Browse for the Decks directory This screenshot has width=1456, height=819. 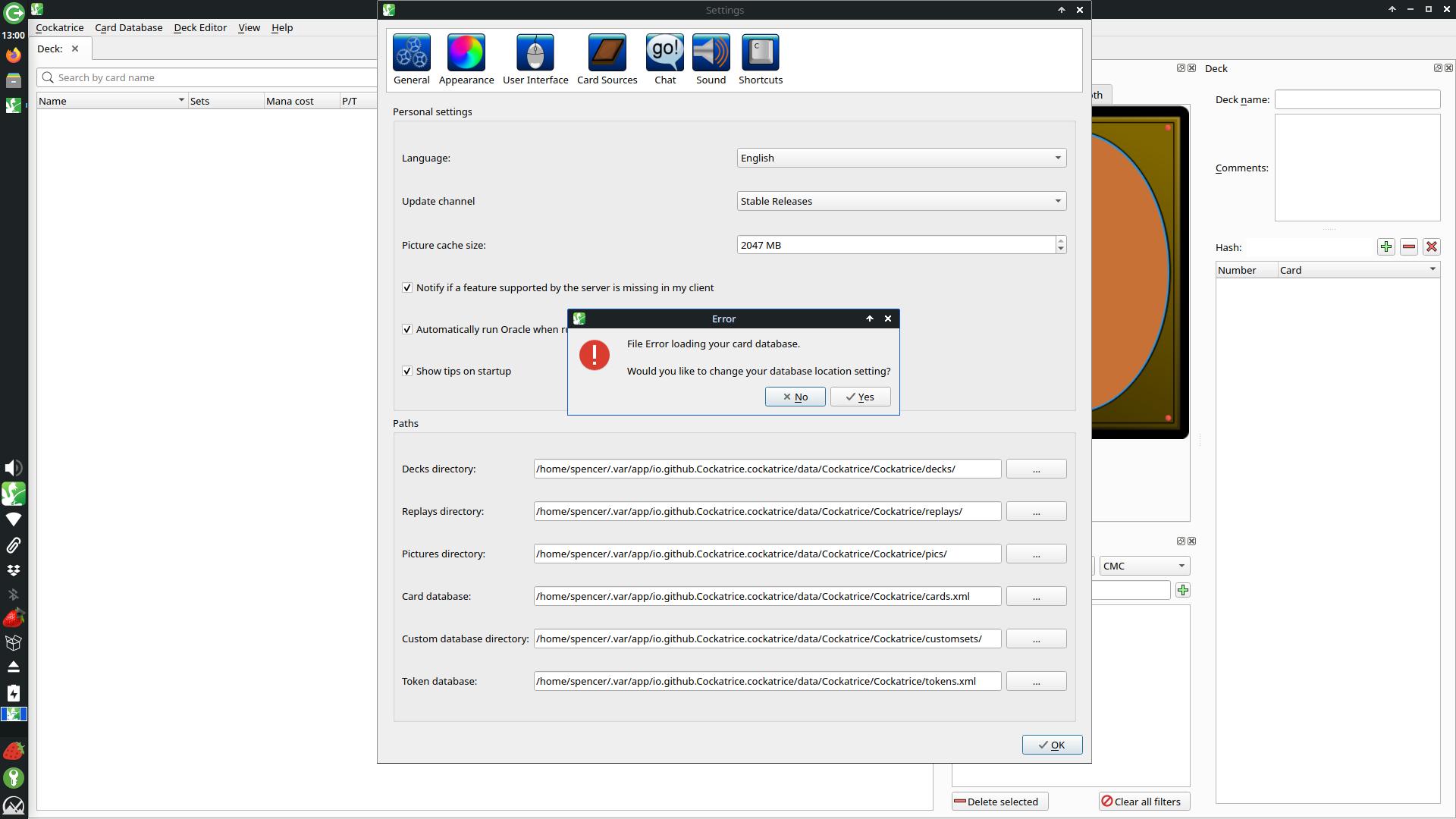[1036, 469]
